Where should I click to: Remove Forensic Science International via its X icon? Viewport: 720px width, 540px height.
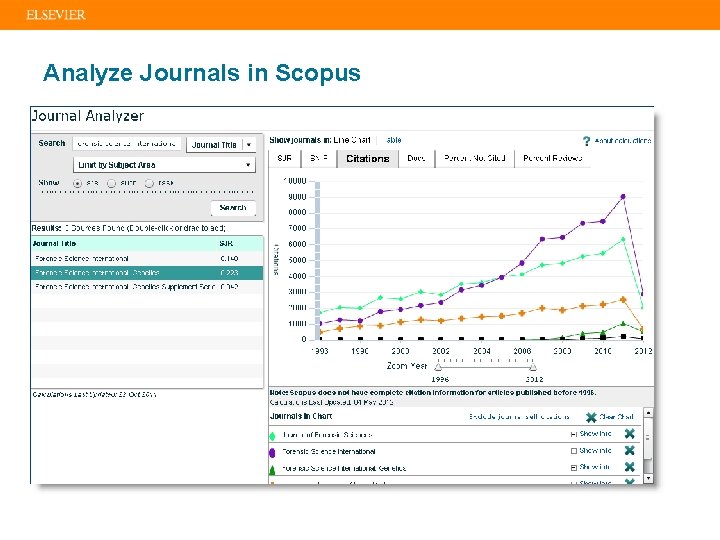click(630, 450)
